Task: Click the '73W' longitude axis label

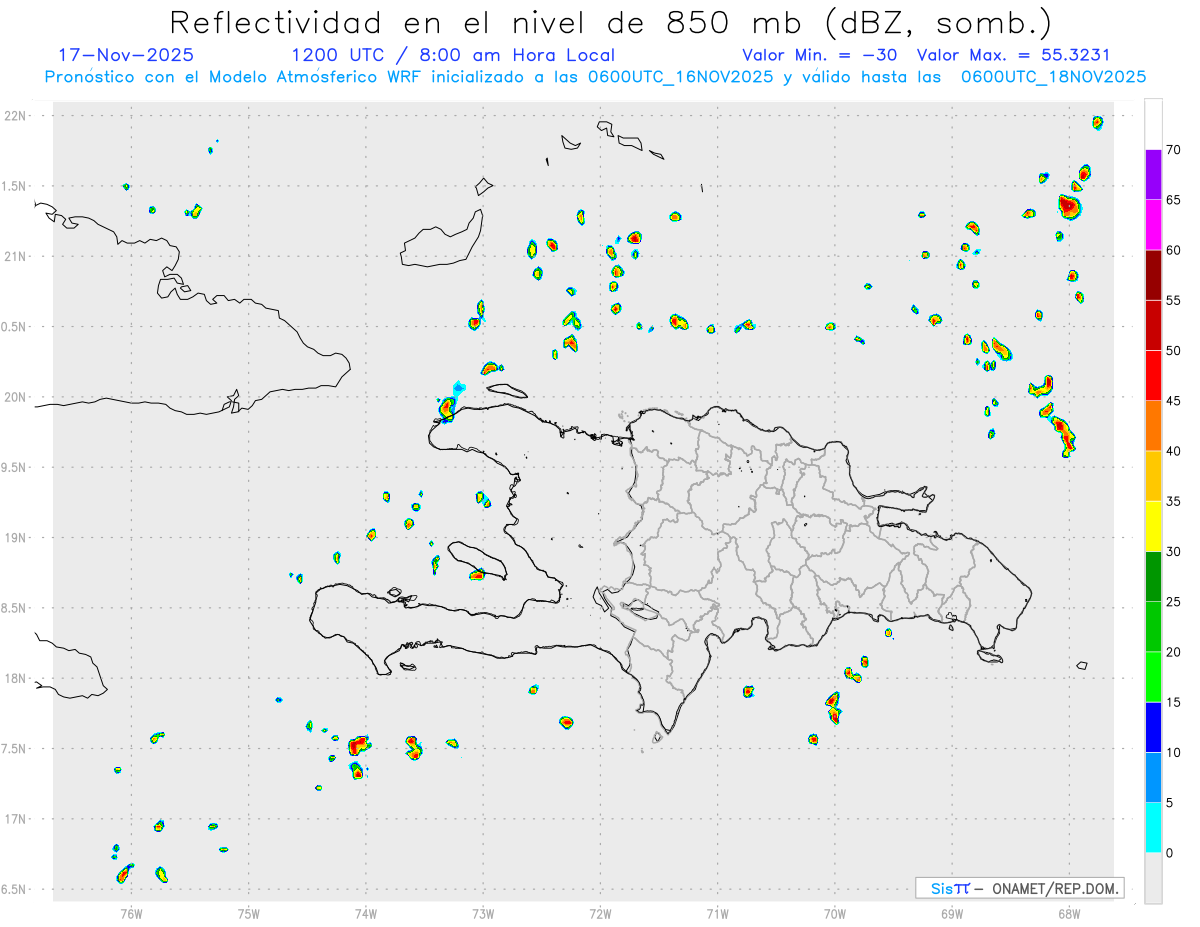Action: tap(483, 913)
